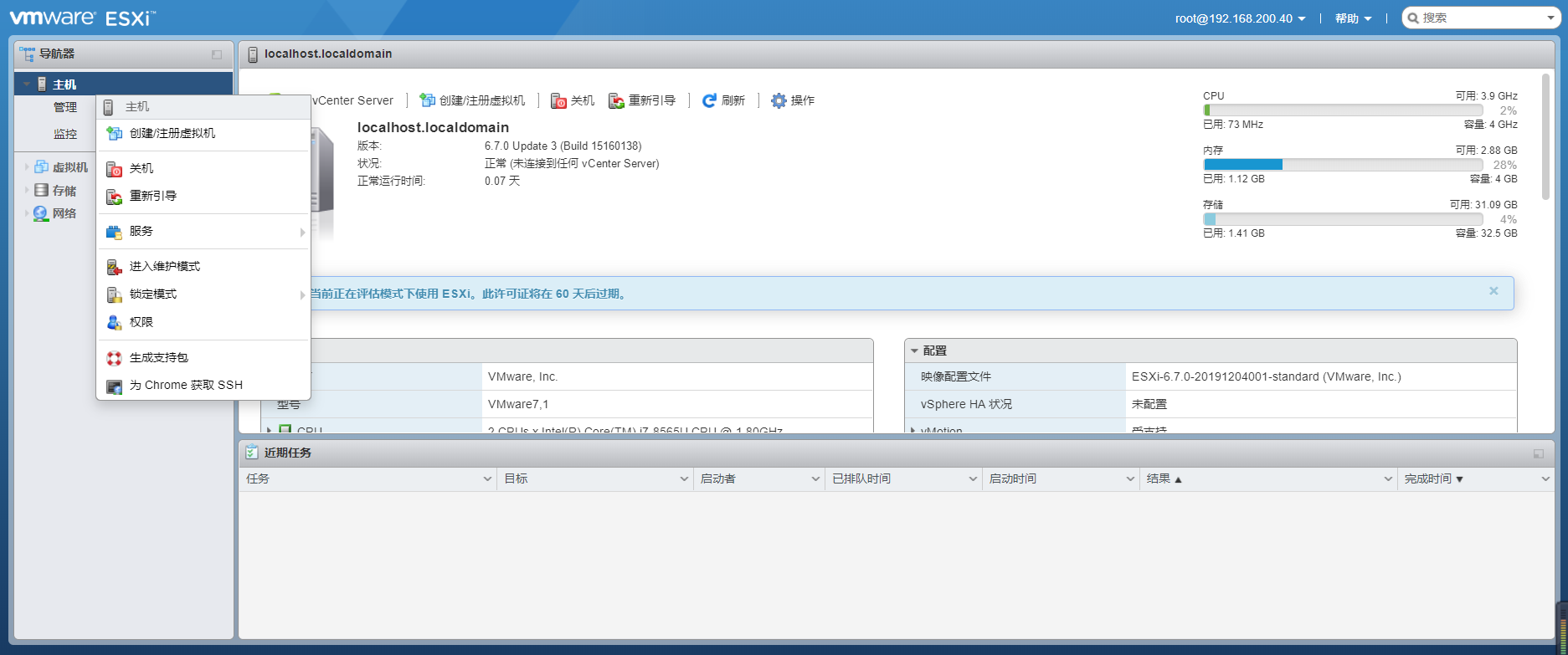The width and height of the screenshot is (1568, 655).
Task: Click the Create/Register VM icon in context menu
Action: point(114,133)
